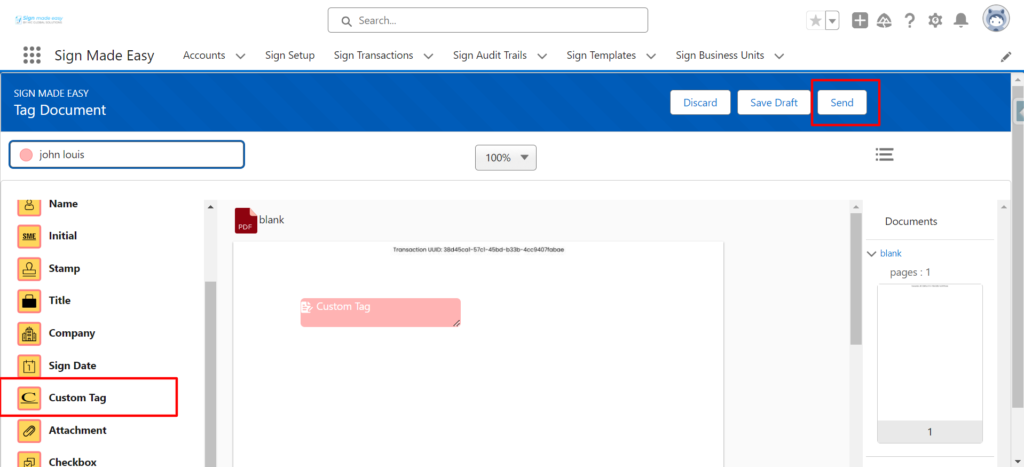Viewport: 1024px width, 467px height.
Task: Select the Title briefcase icon
Action: point(28,301)
